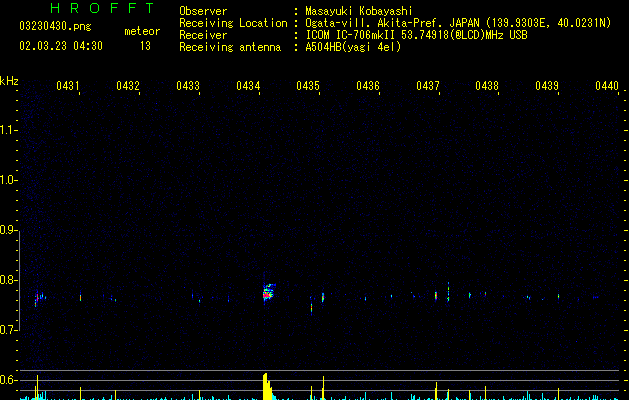The height and width of the screenshot is (400, 629).
Task: Click the 'meteor' count label
Action: (x=142, y=31)
